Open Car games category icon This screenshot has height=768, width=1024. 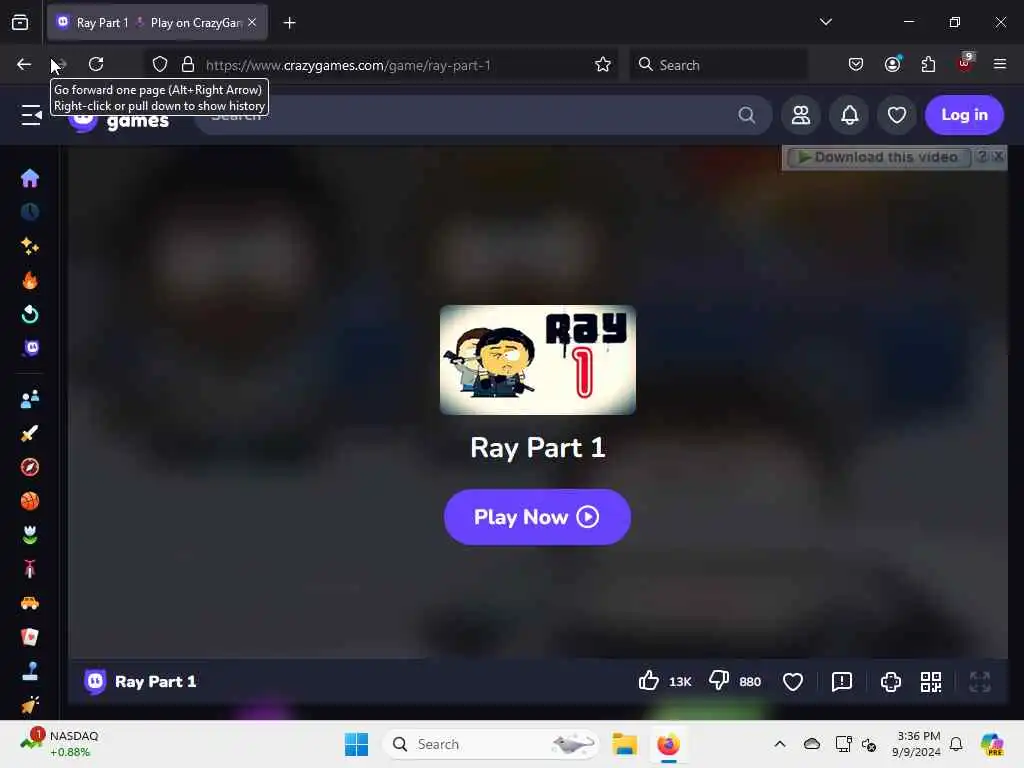(x=30, y=603)
